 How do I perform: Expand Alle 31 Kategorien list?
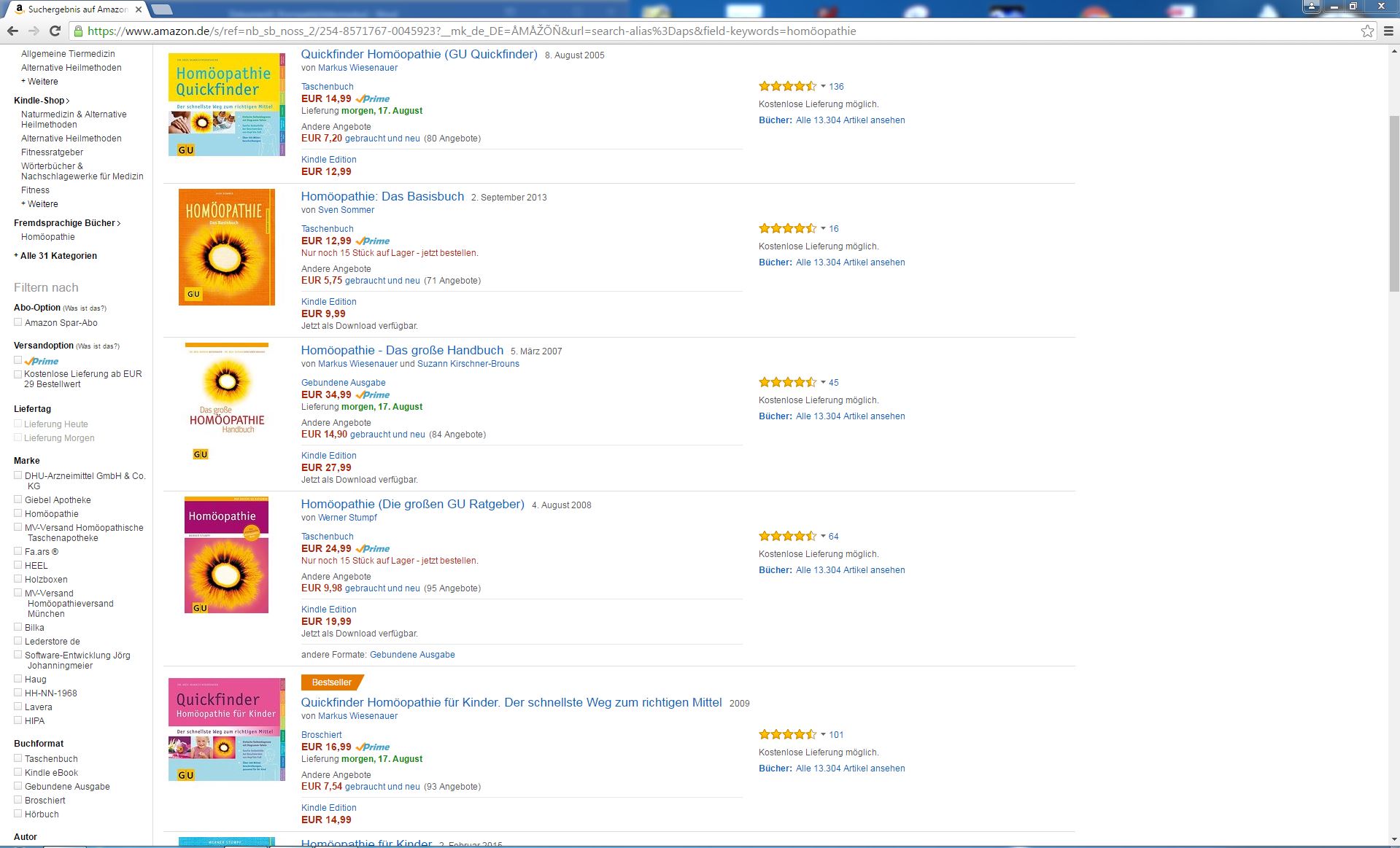pos(58,256)
